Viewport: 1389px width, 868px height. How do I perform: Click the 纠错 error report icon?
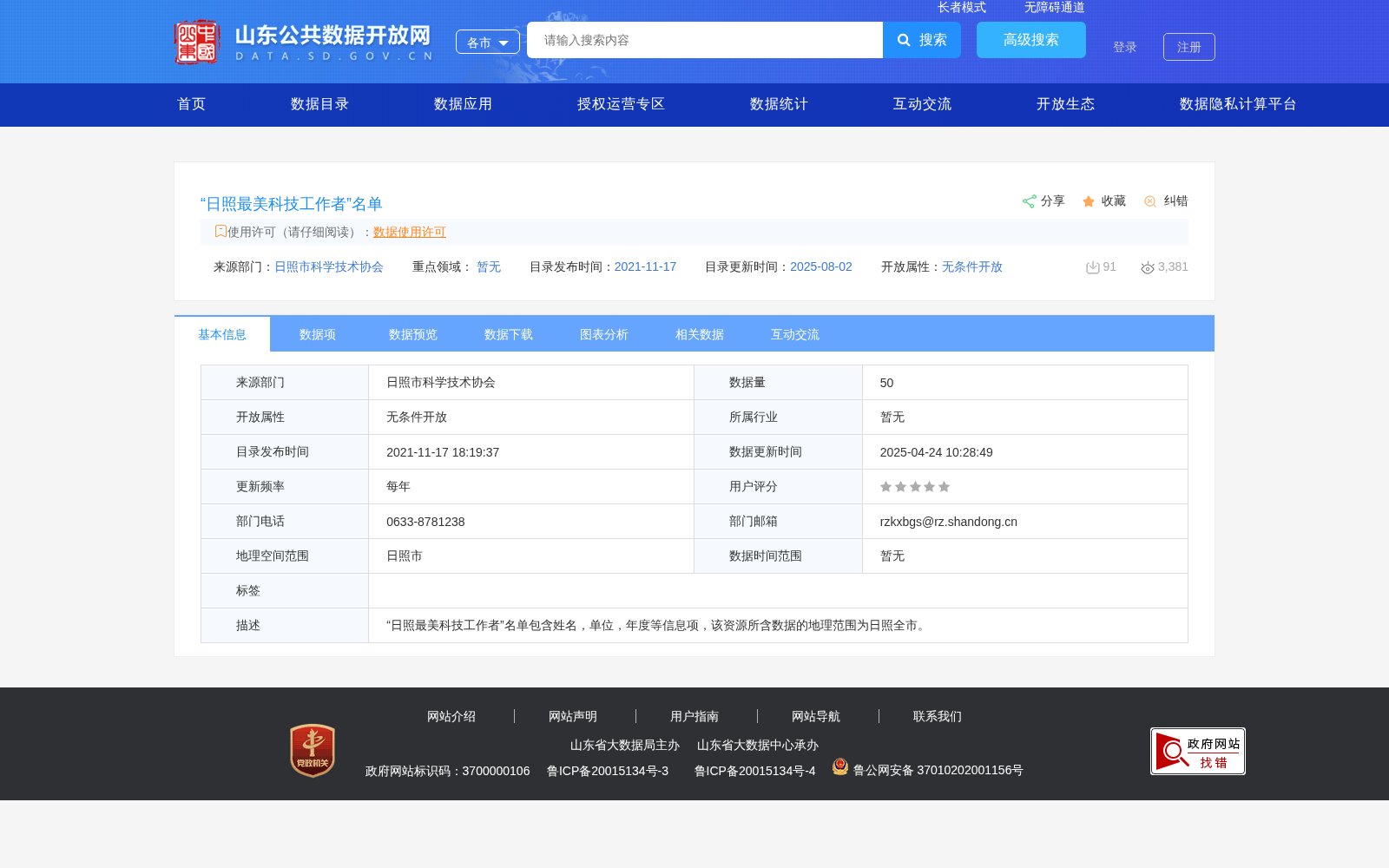click(x=1150, y=201)
